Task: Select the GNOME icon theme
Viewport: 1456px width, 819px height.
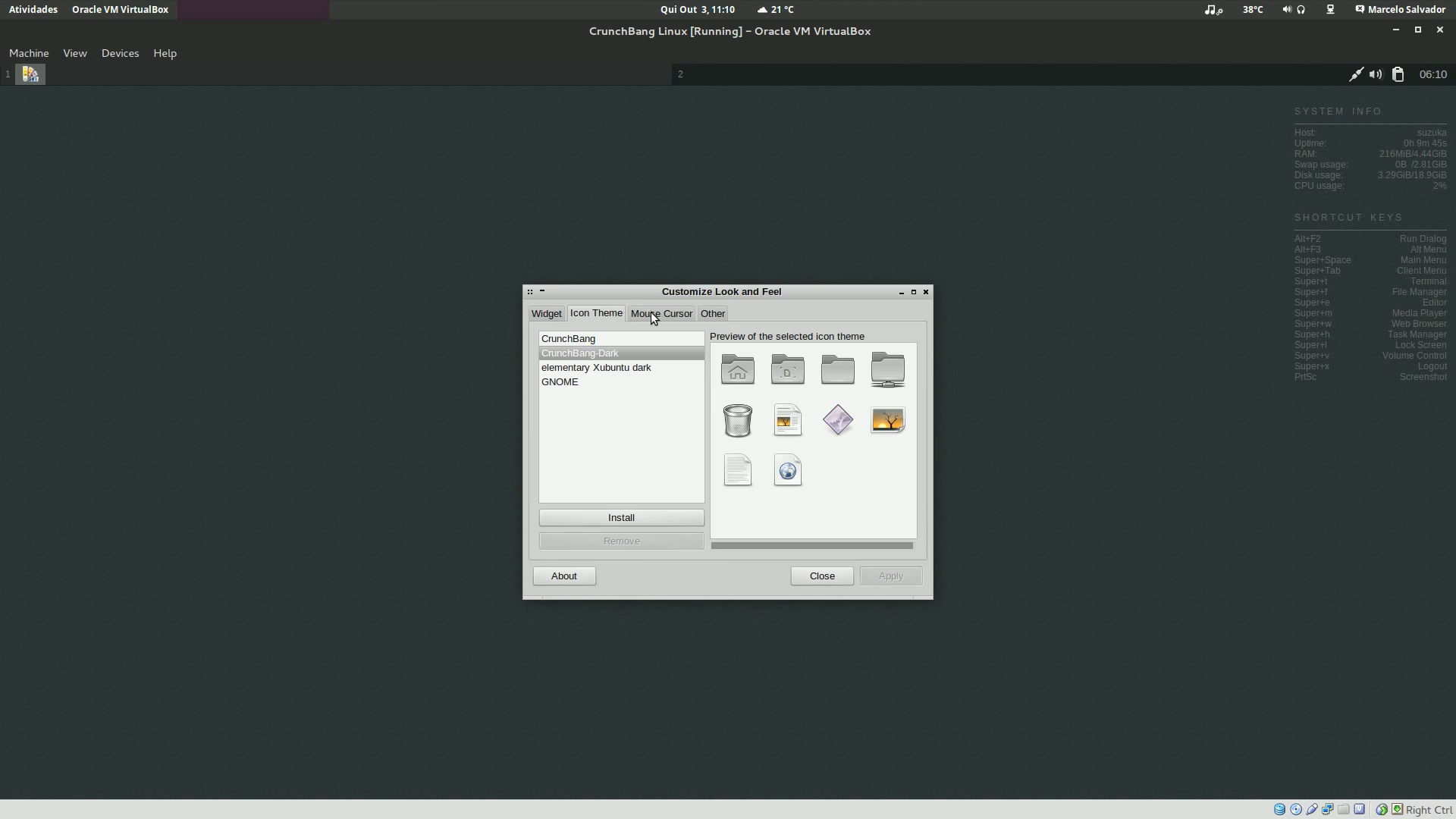Action: 621,382
